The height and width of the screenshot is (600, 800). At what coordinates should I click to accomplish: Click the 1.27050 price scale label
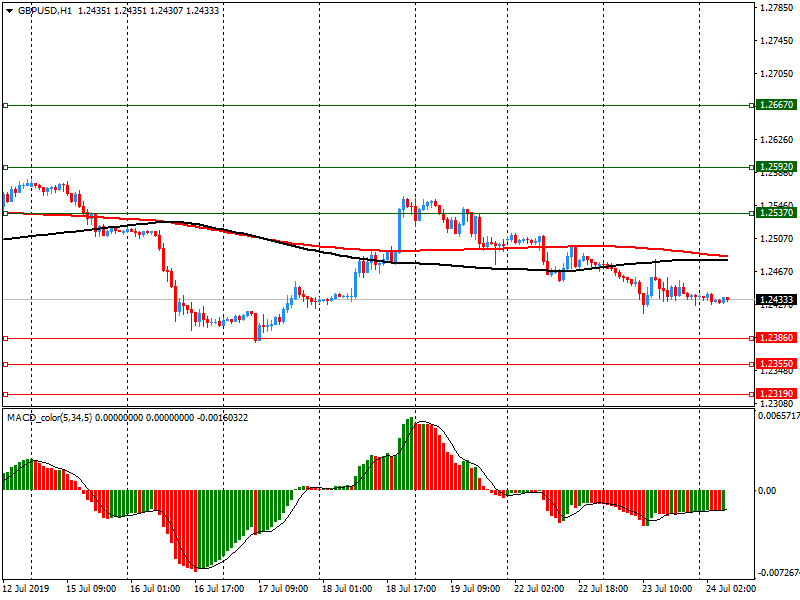pyautogui.click(x=777, y=74)
